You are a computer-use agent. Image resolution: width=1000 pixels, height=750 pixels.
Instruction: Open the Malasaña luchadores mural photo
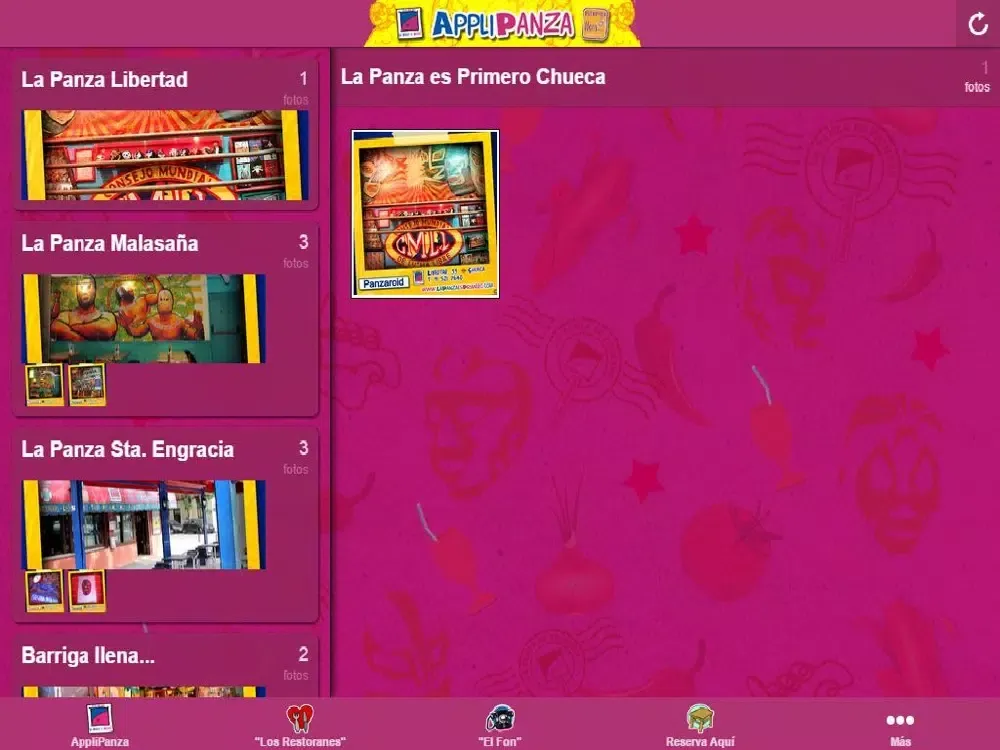[x=144, y=318]
